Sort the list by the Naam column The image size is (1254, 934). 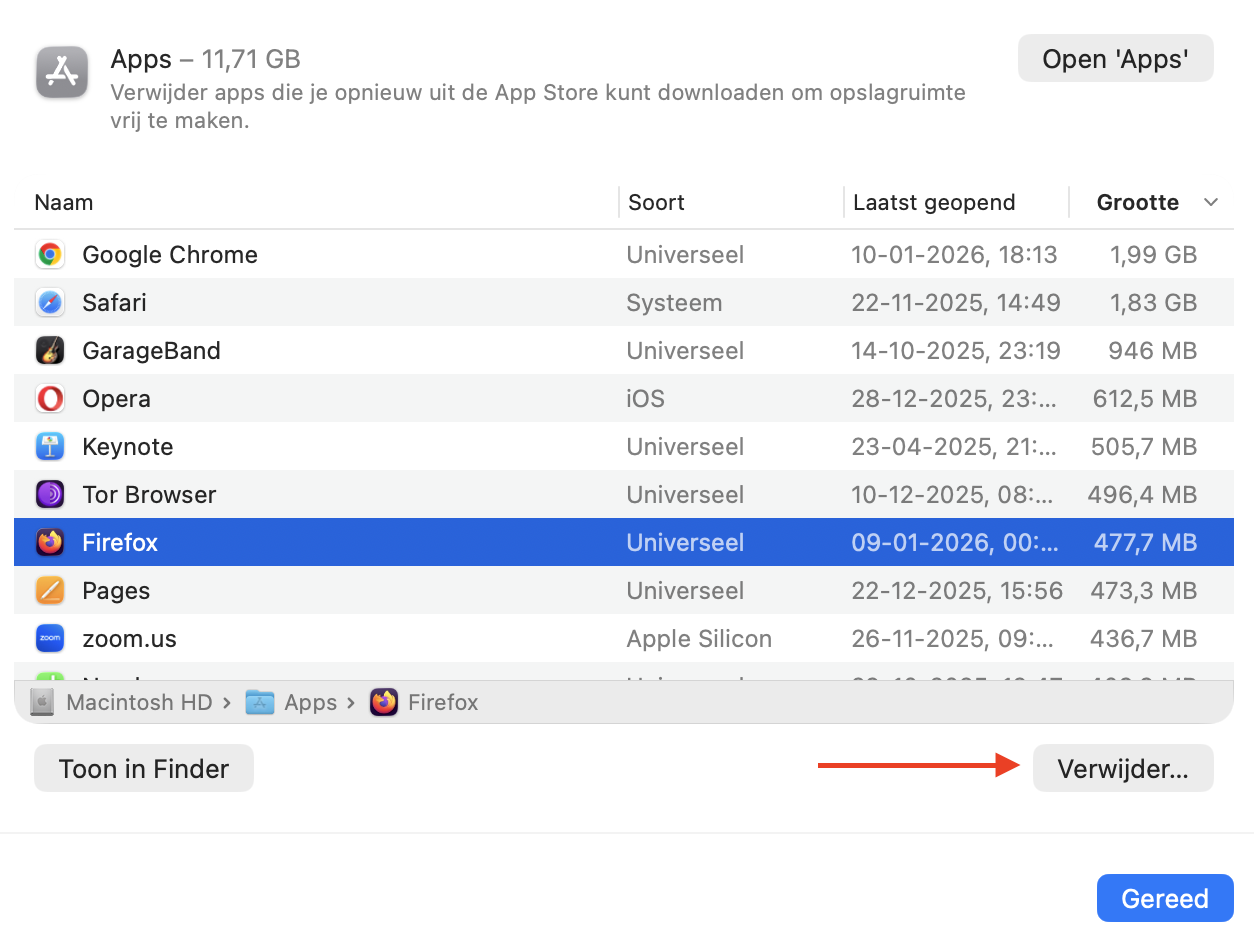pyautogui.click(x=63, y=202)
